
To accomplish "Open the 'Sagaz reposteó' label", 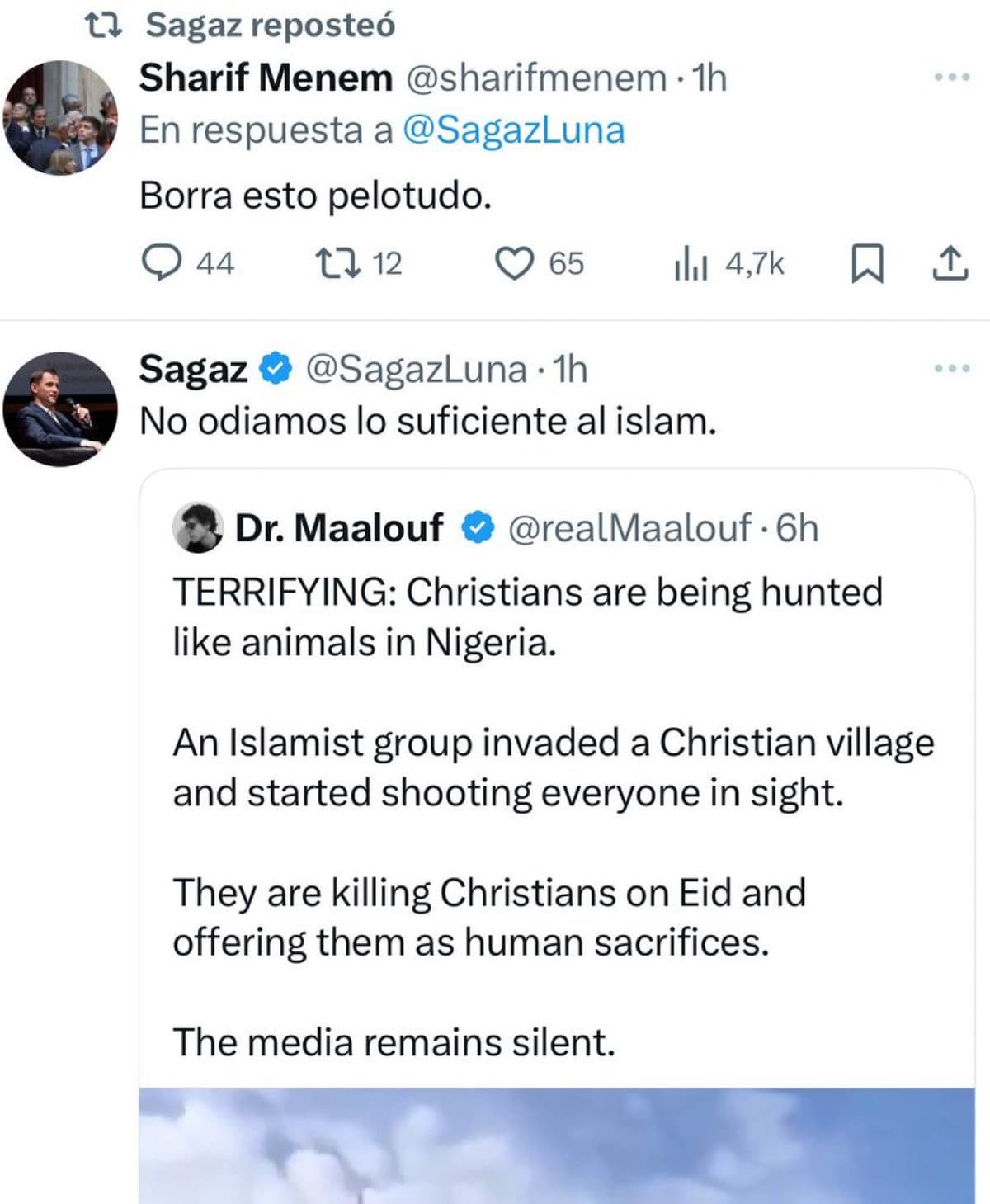I will [271, 26].
